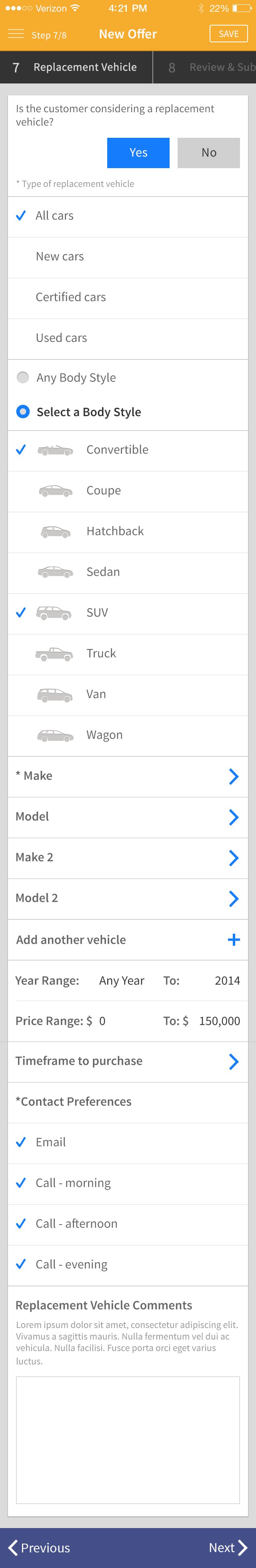This screenshot has width=256, height=1568.
Task: Switch to step 8 Review tab
Action: coord(205,67)
